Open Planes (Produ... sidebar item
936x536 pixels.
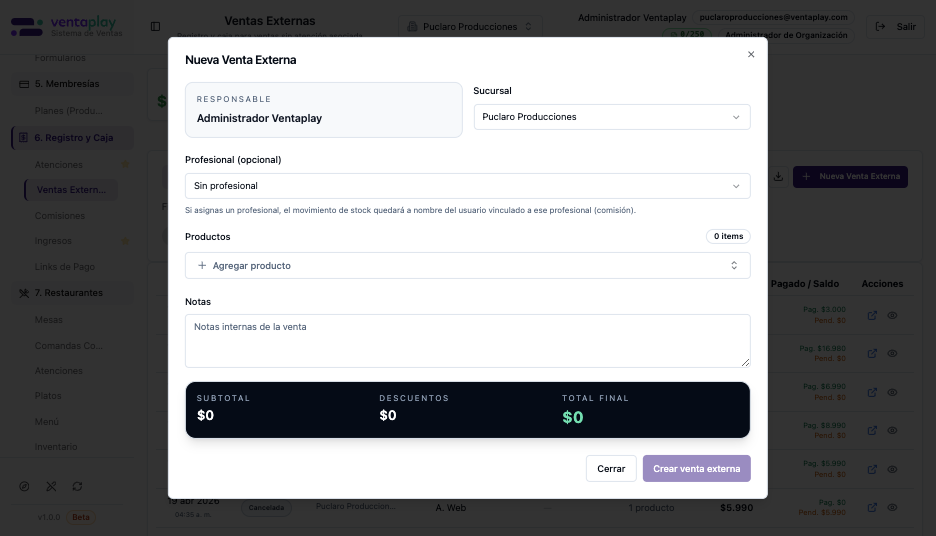[69, 111]
